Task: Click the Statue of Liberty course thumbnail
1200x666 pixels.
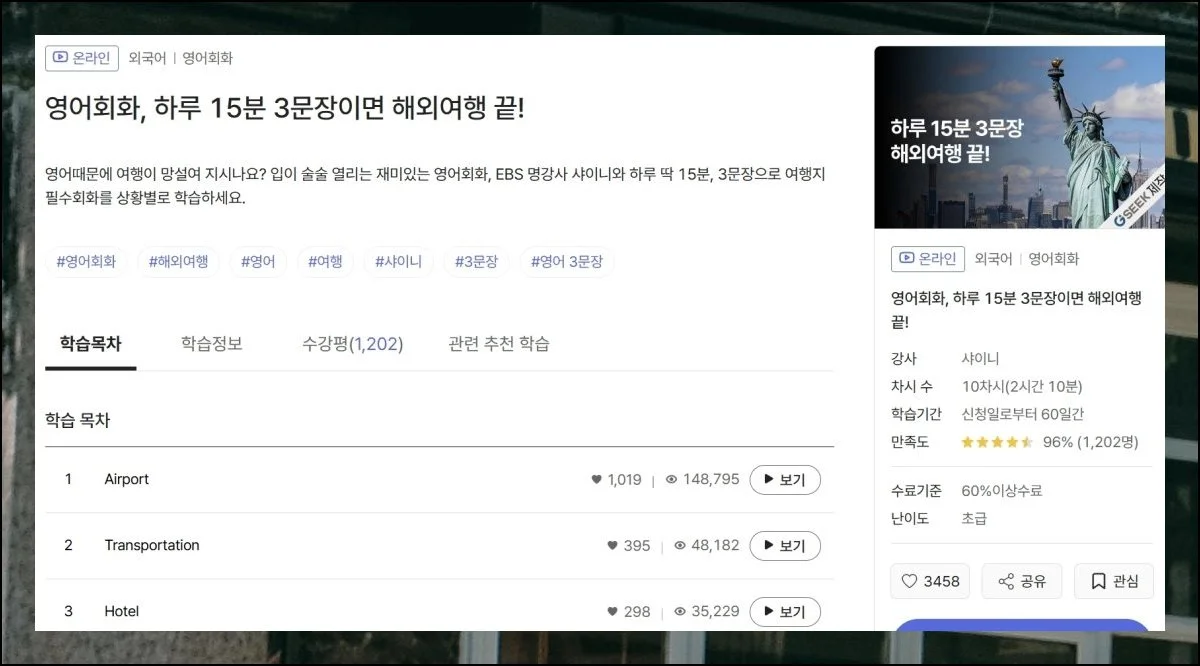Action: click(x=1019, y=138)
